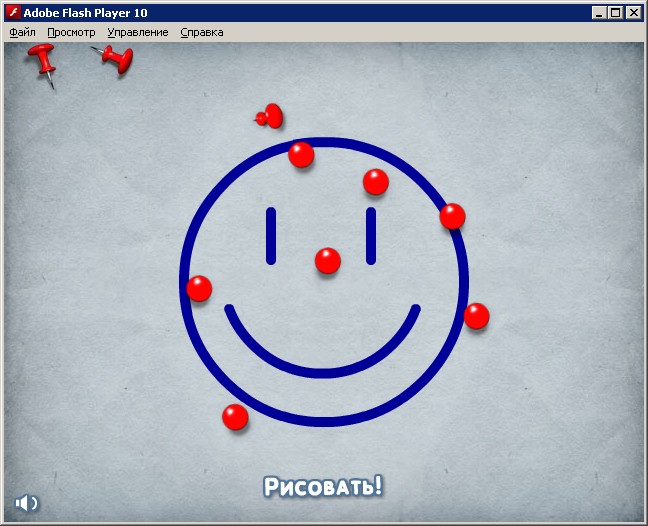Click the red ball below the circle's bottom-left
Image resolution: width=648 pixels, height=526 pixels.
[235, 417]
